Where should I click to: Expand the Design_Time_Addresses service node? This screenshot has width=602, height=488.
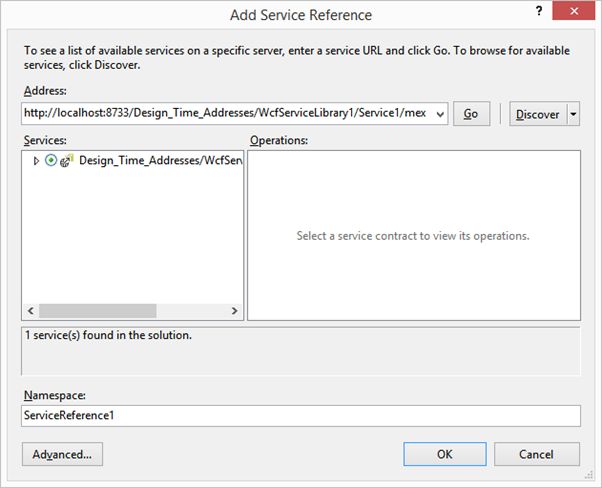(37, 160)
